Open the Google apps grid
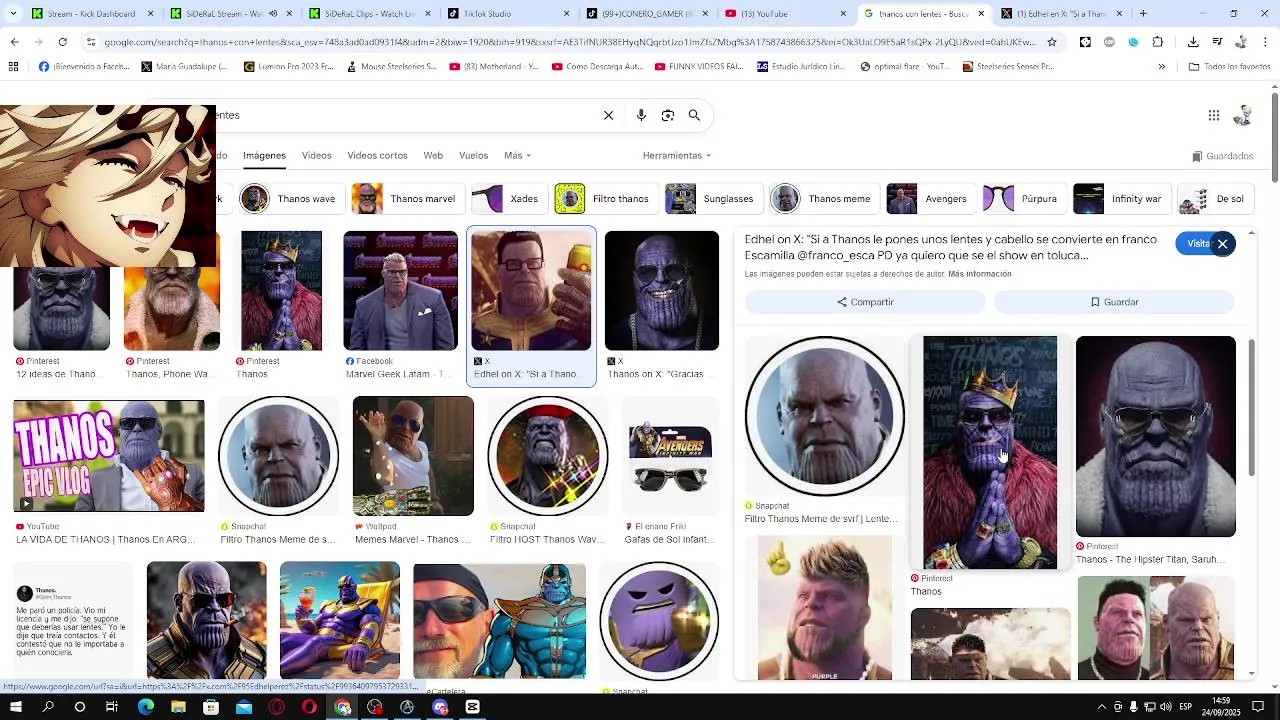1280x720 pixels. [1213, 115]
